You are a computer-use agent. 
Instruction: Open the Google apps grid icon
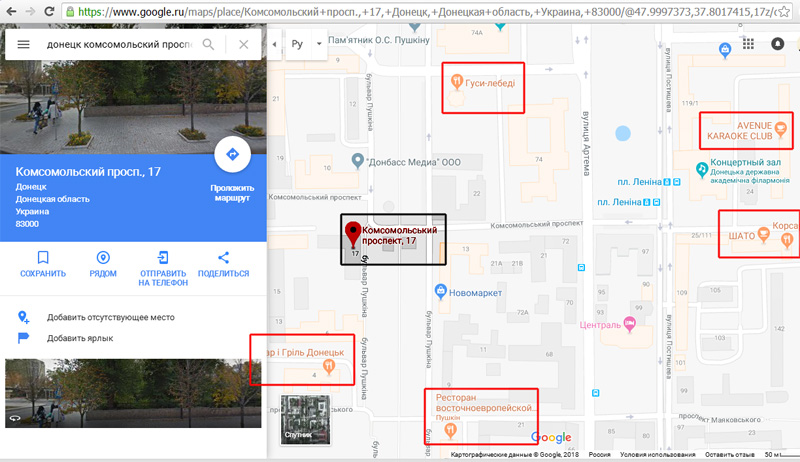pos(748,44)
